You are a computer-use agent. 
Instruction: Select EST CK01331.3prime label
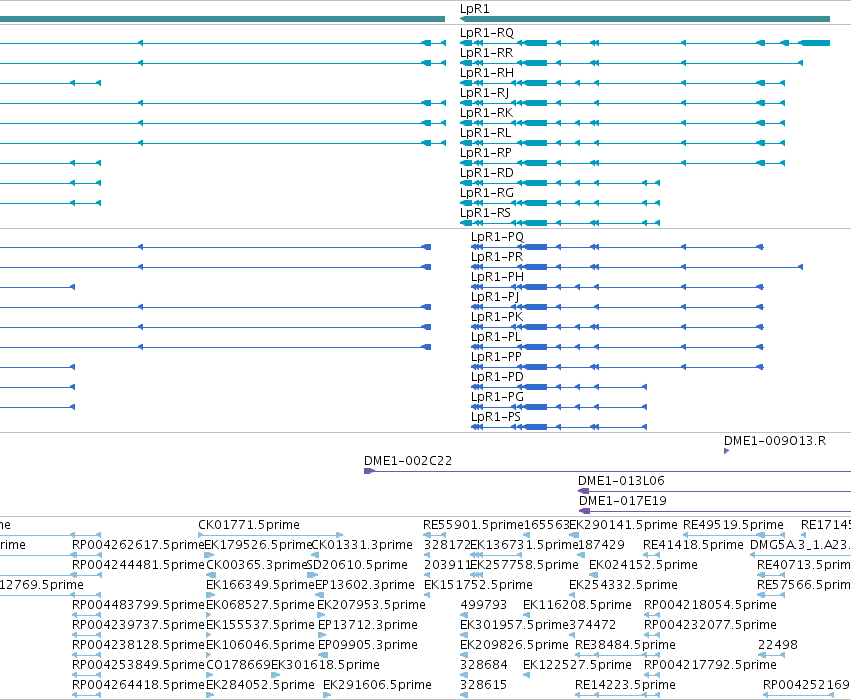[x=362, y=545]
